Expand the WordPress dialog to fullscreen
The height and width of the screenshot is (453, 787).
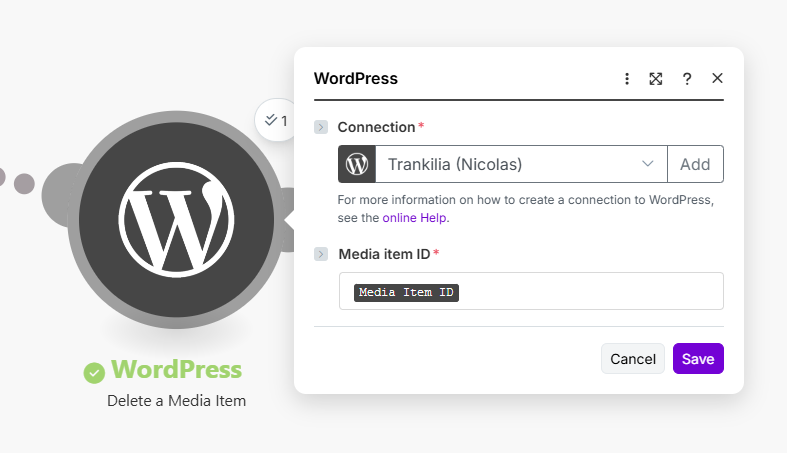(656, 79)
